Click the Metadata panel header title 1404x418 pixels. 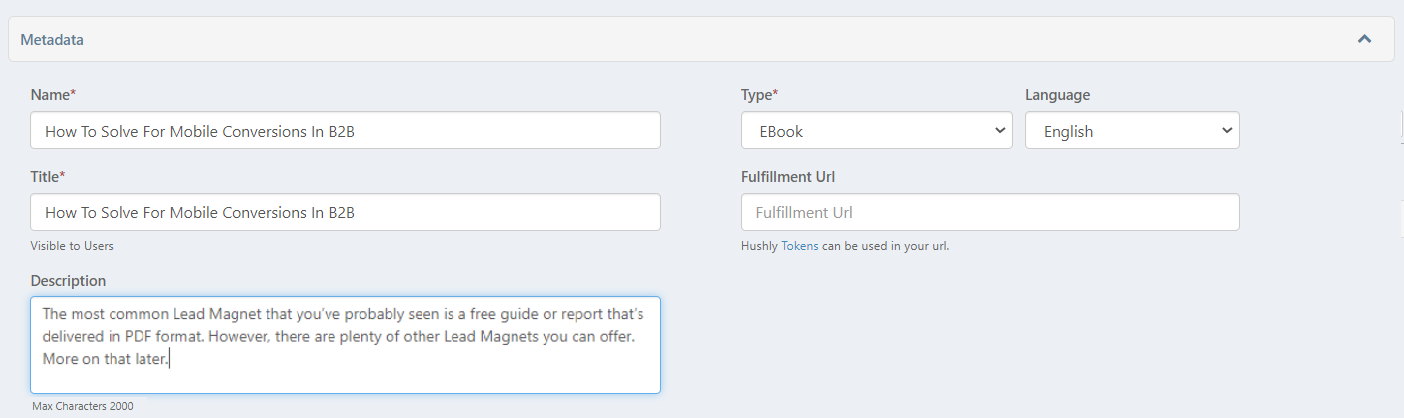tap(52, 40)
